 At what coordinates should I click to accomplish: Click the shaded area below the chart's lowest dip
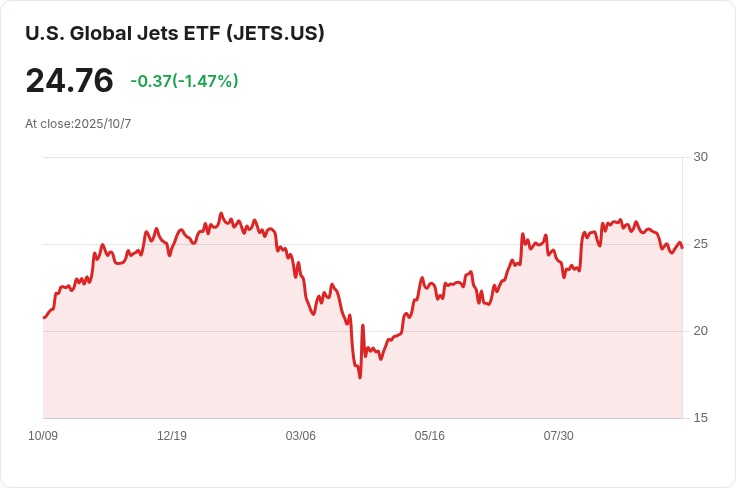pos(359,400)
